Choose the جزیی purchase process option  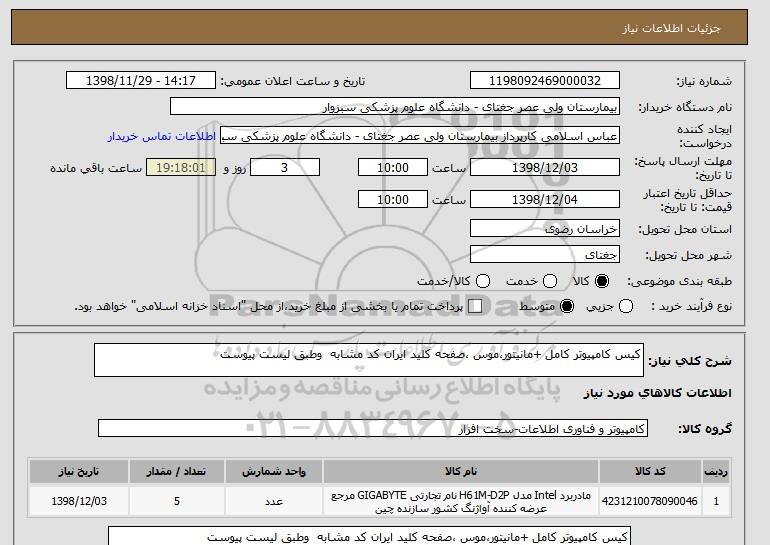coord(626,306)
